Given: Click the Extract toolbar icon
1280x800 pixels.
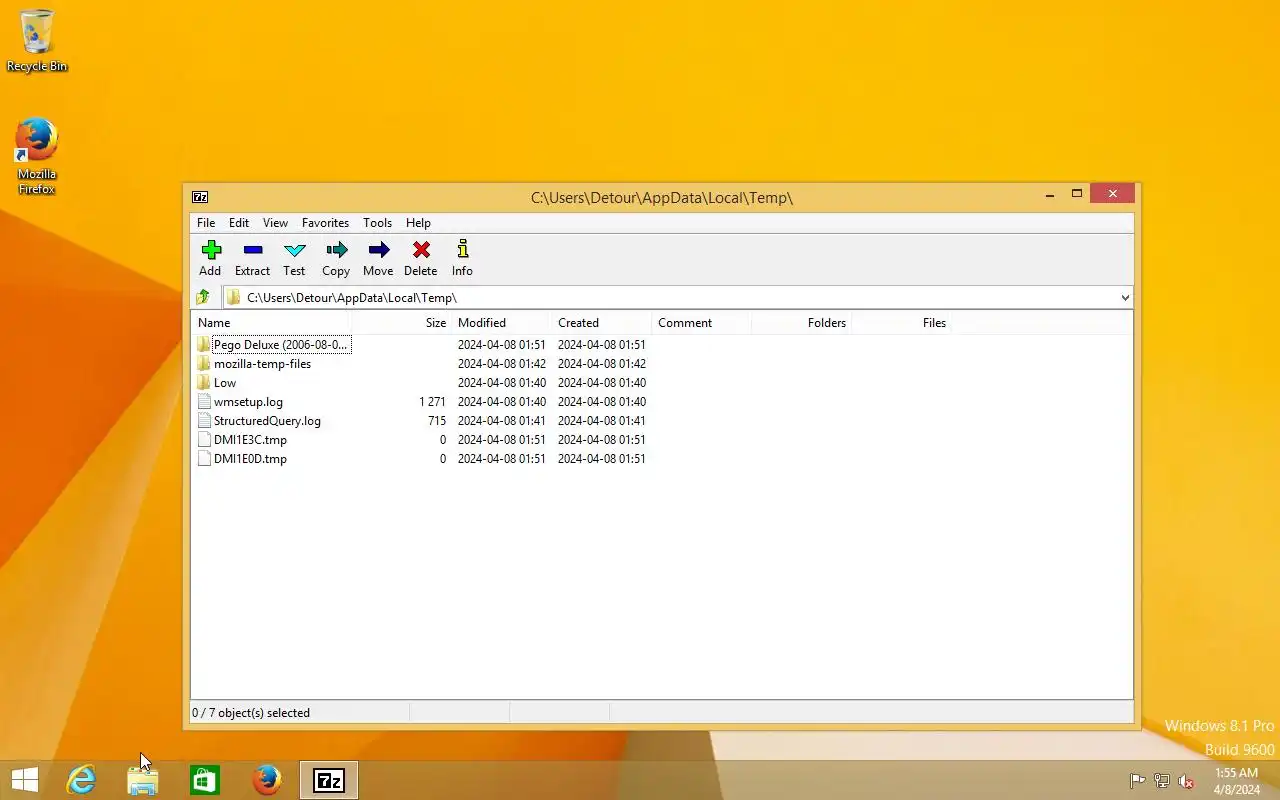Looking at the screenshot, I should tap(252, 250).
